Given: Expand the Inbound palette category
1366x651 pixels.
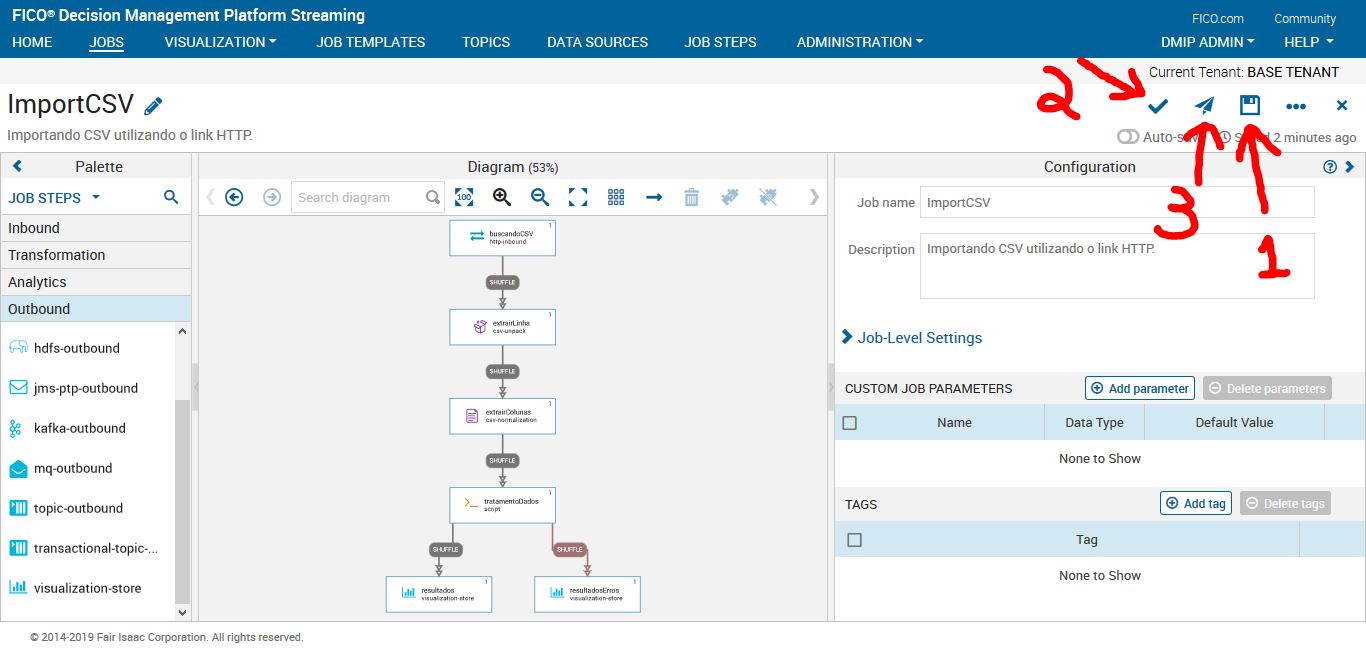Looking at the screenshot, I should click(x=35, y=227).
